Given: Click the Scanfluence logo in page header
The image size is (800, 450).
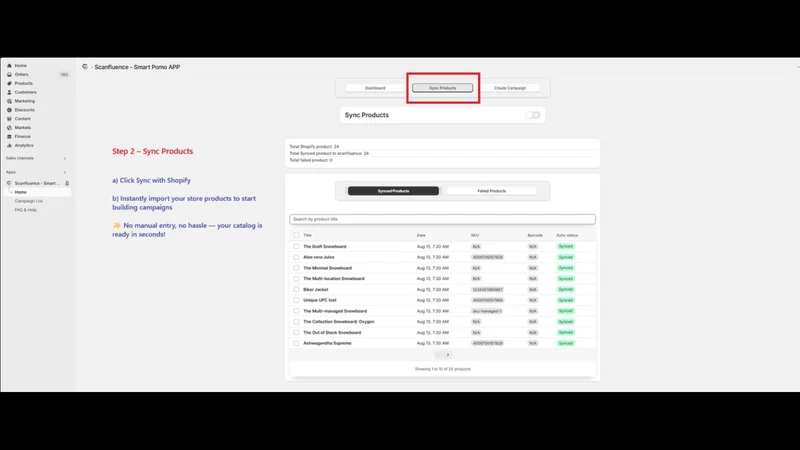Looking at the screenshot, I should click(85, 67).
